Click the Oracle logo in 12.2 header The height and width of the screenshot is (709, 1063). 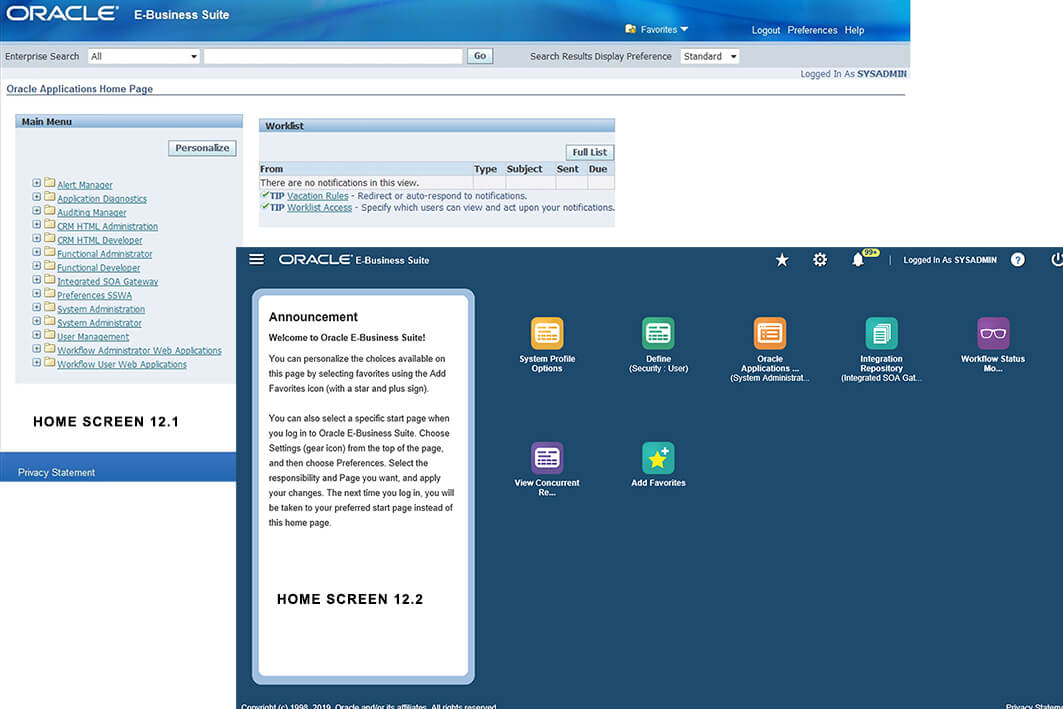tap(315, 260)
